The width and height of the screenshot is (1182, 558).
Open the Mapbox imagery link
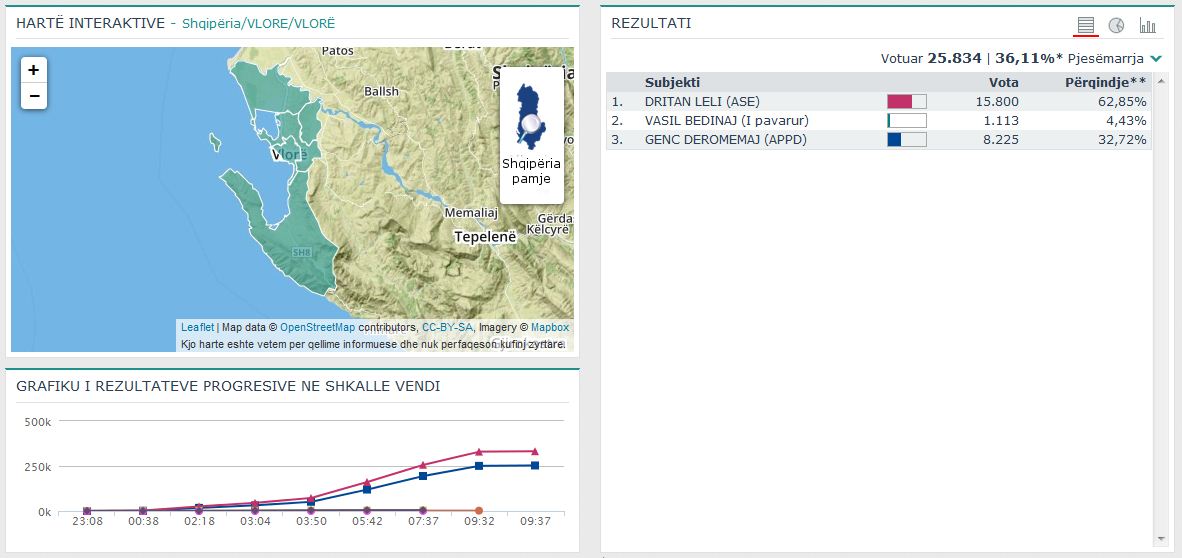[549, 327]
